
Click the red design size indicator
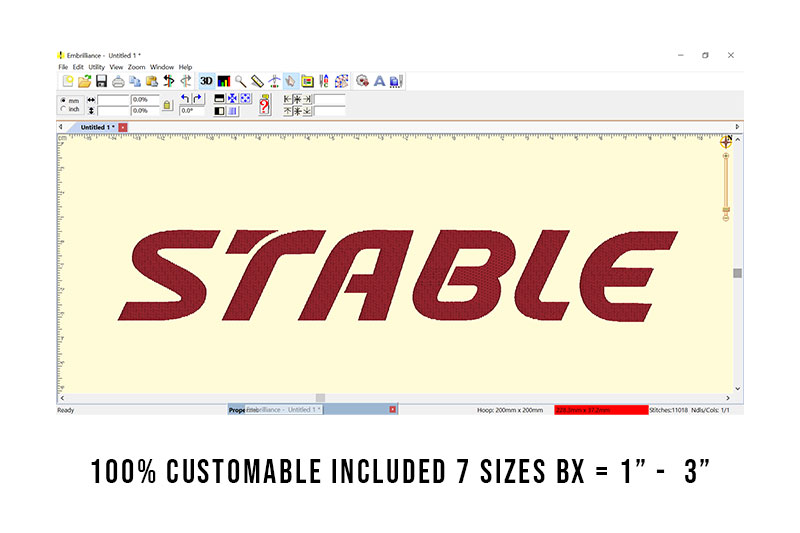tap(601, 410)
